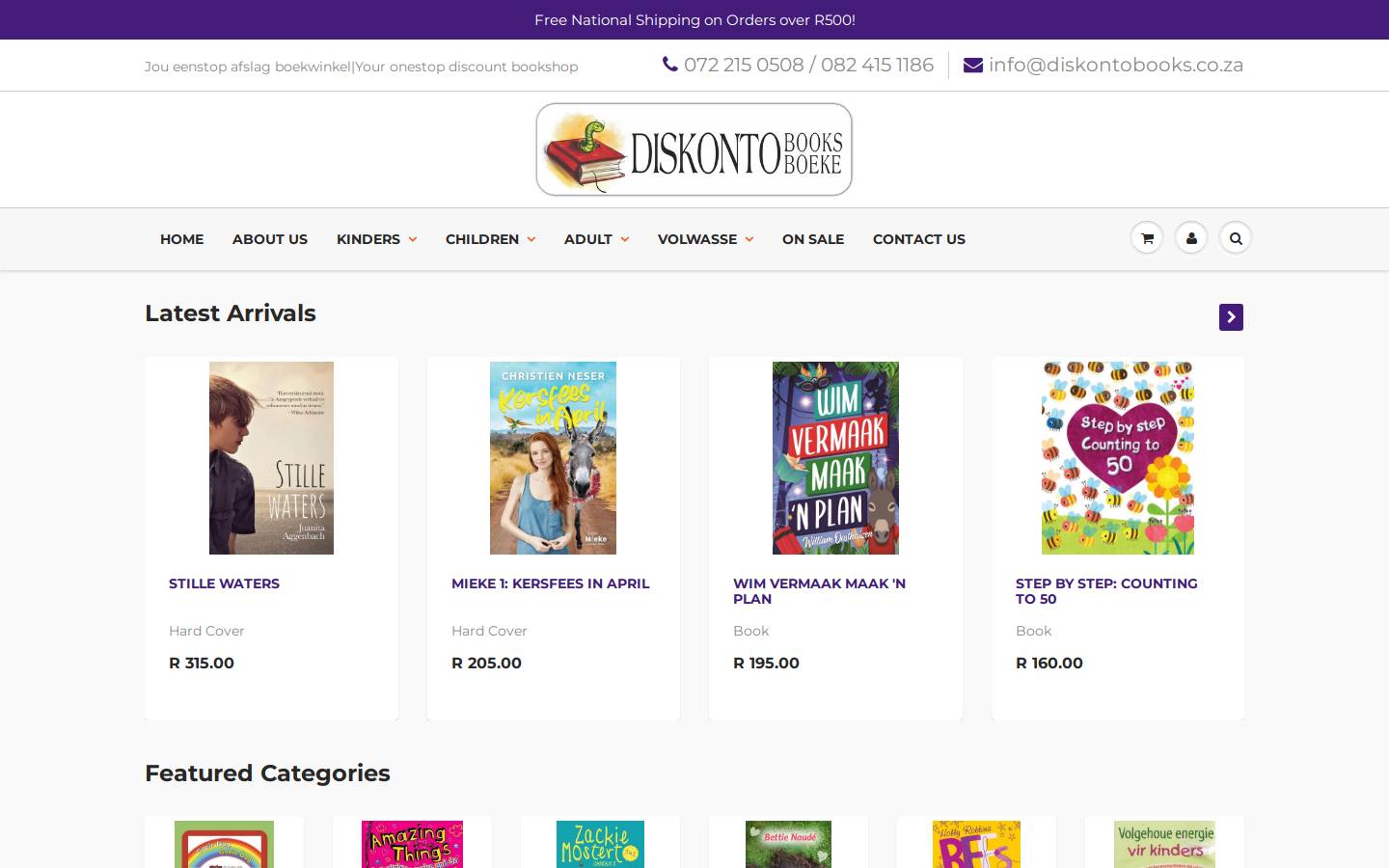Click Hard Cover label under Mieke 1
1389x868 pixels.
click(x=489, y=631)
